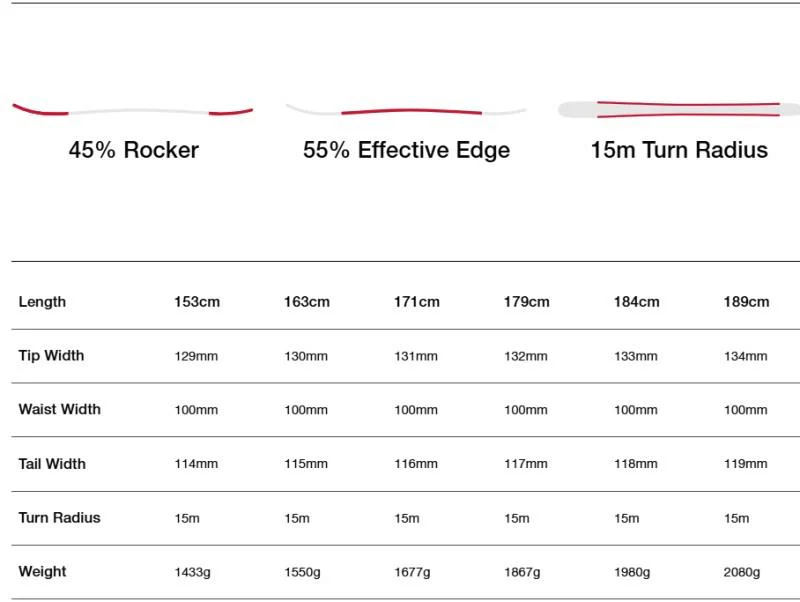
Task: Choose the 163cm length column
Action: click(x=307, y=302)
